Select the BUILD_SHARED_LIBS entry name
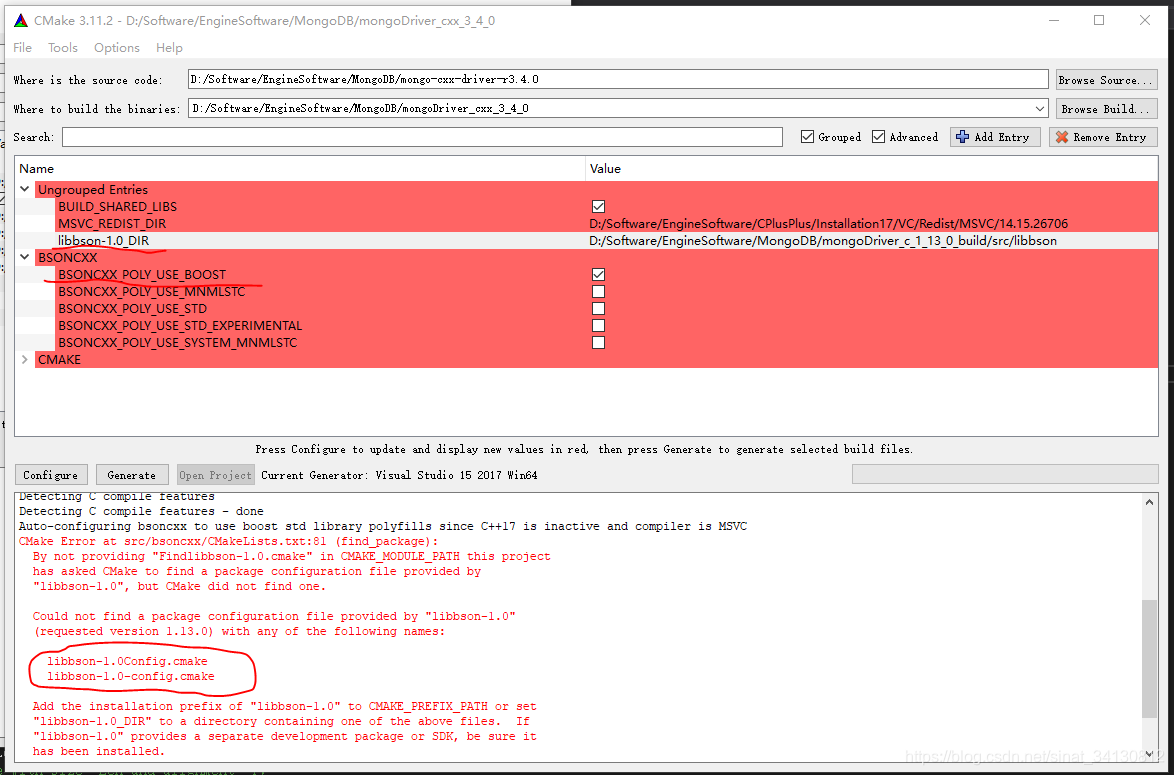This screenshot has height=775, width=1174. tap(118, 207)
